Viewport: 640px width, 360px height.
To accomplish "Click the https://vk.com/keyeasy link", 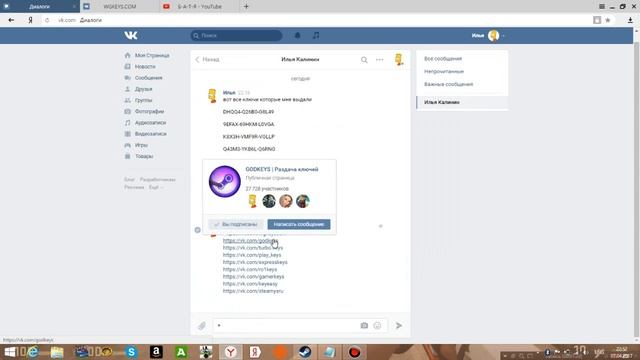I will (250, 284).
